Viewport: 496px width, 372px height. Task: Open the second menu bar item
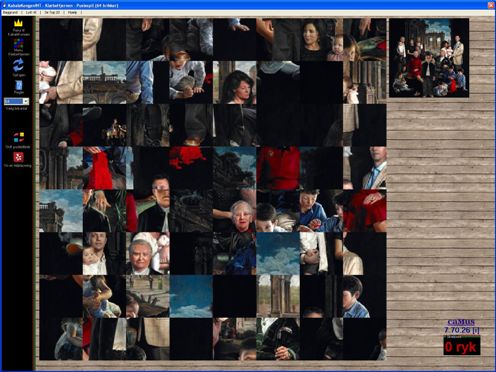[x=31, y=12]
